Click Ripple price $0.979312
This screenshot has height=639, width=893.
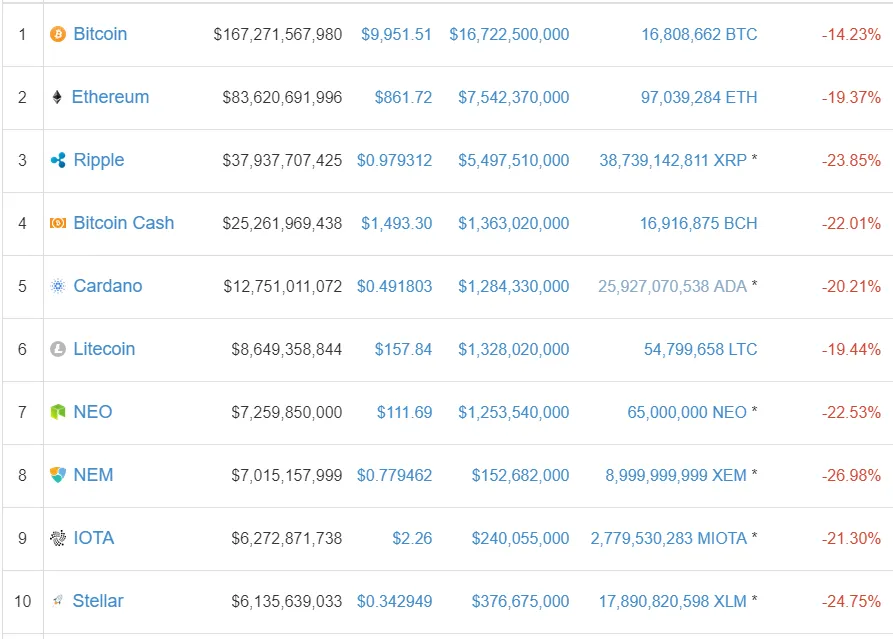[394, 161]
